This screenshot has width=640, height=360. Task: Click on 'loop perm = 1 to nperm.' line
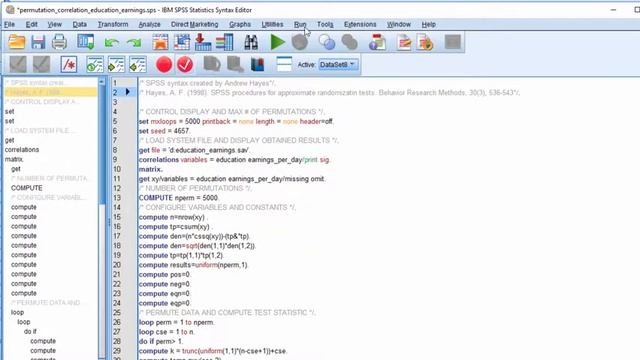tap(176, 322)
